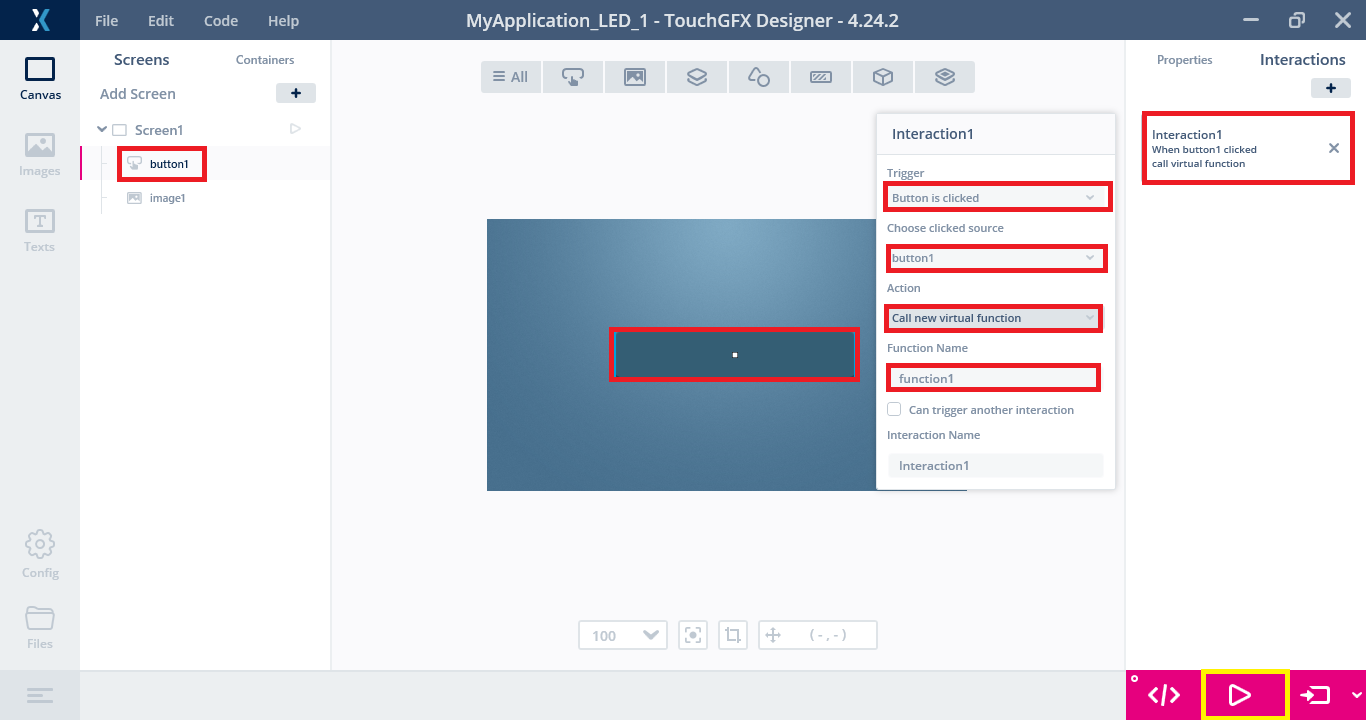Image resolution: width=1366 pixels, height=720 pixels.
Task: Open the Progress indicators widget category
Action: click(821, 77)
